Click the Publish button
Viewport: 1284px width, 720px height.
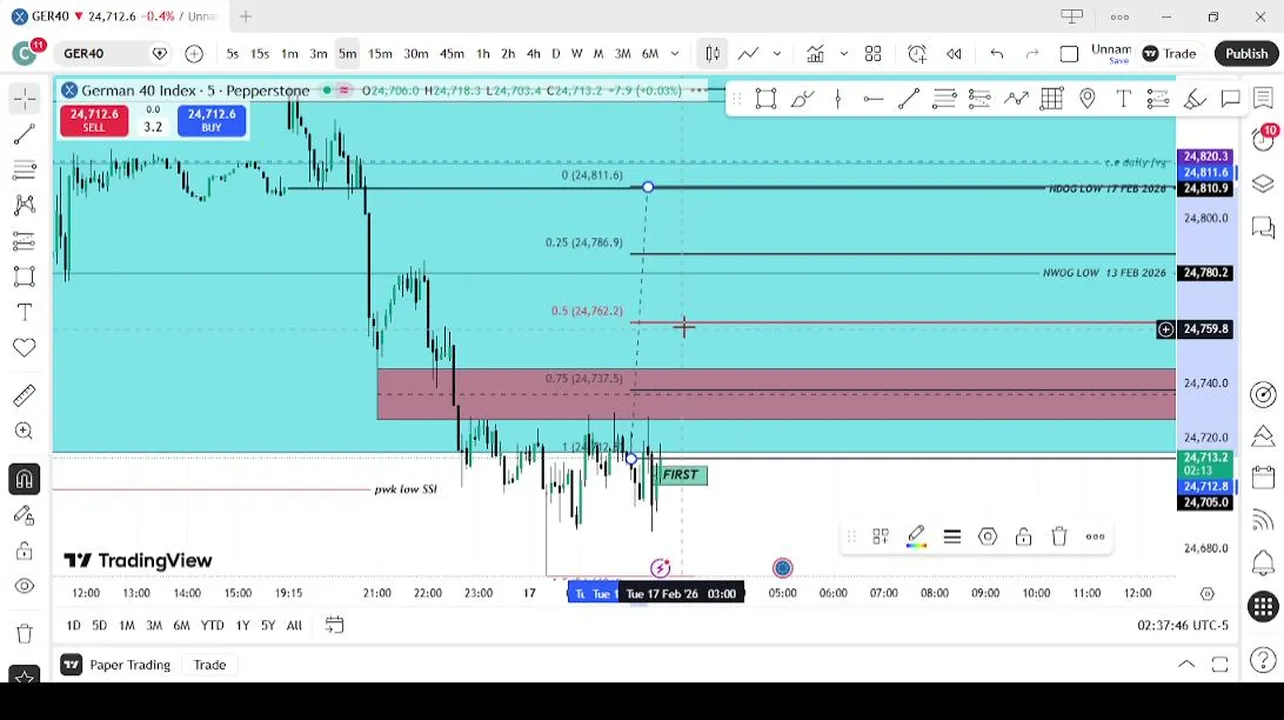tap(1246, 53)
